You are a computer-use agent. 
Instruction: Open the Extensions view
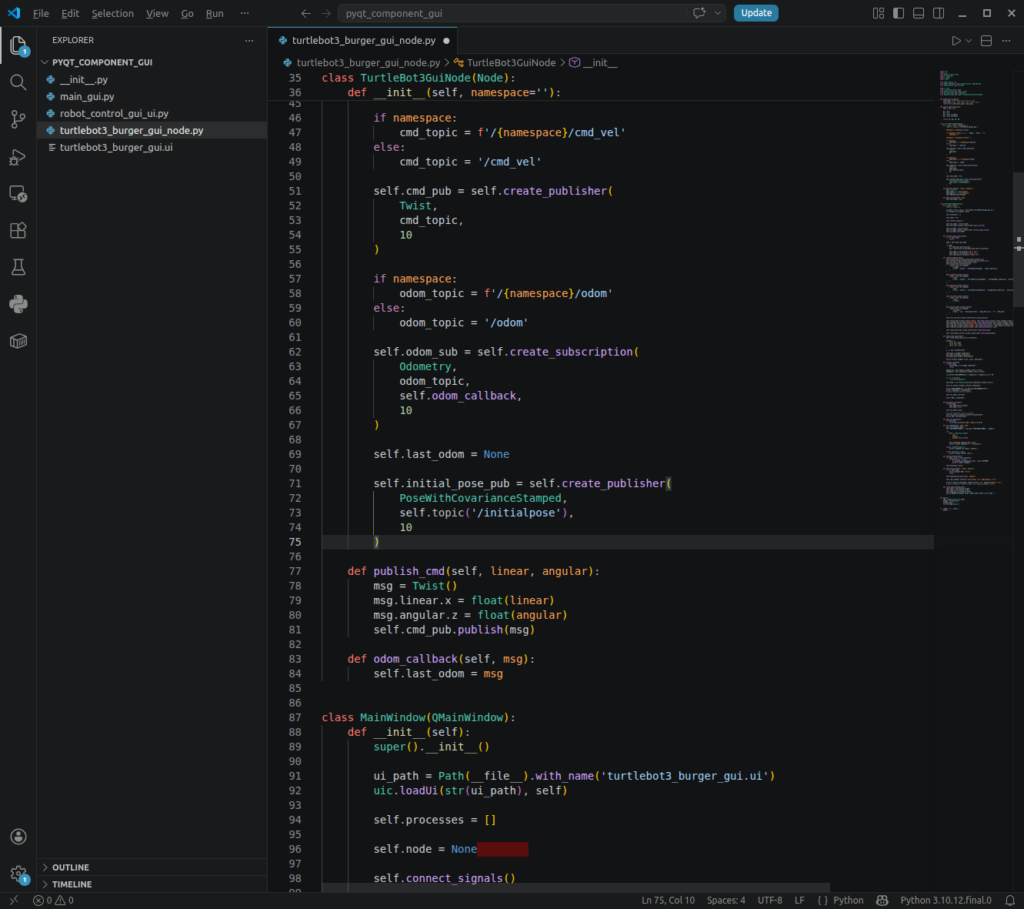[18, 231]
